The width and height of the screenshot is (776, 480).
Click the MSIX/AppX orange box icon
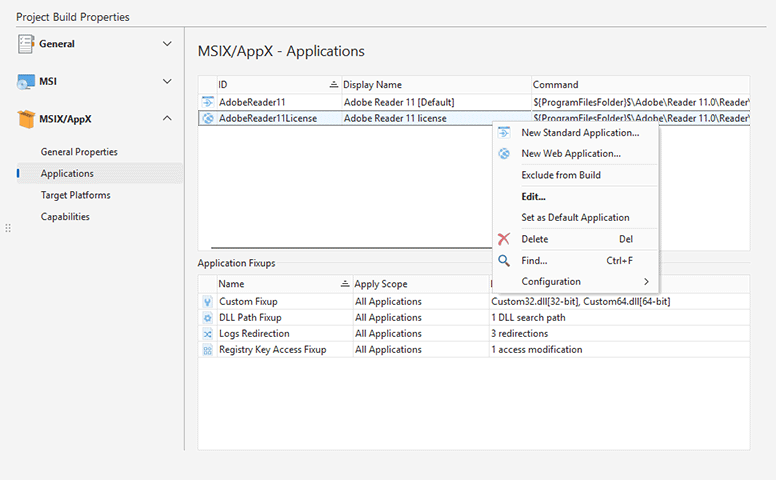click(26, 119)
